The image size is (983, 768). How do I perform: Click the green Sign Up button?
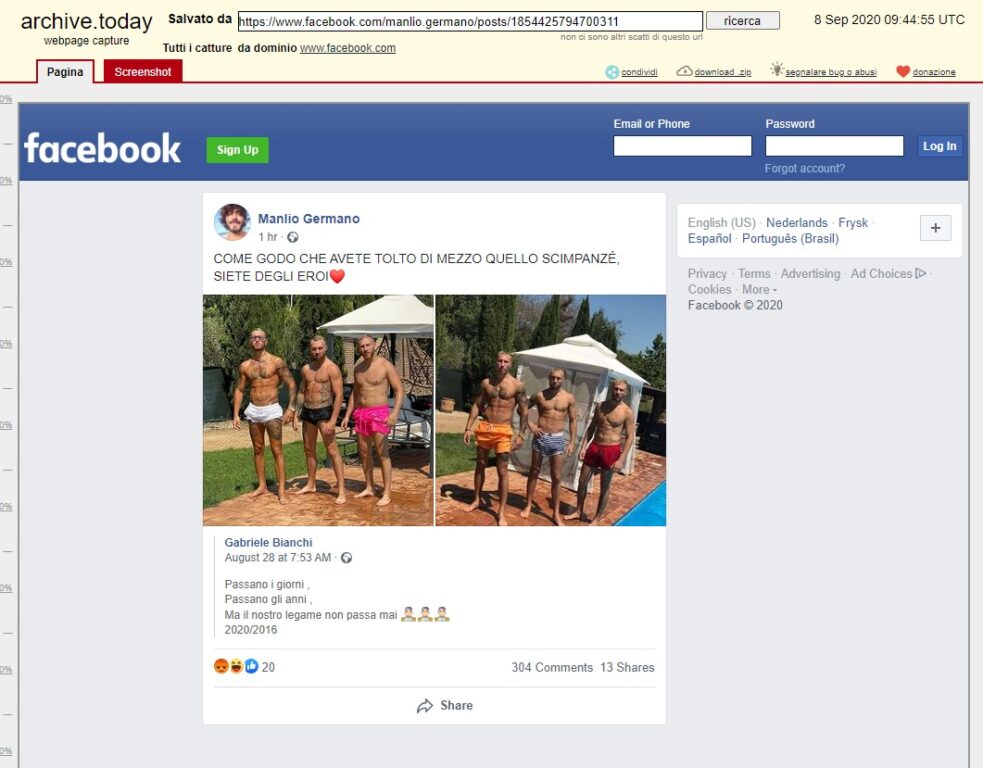pyautogui.click(x=238, y=150)
